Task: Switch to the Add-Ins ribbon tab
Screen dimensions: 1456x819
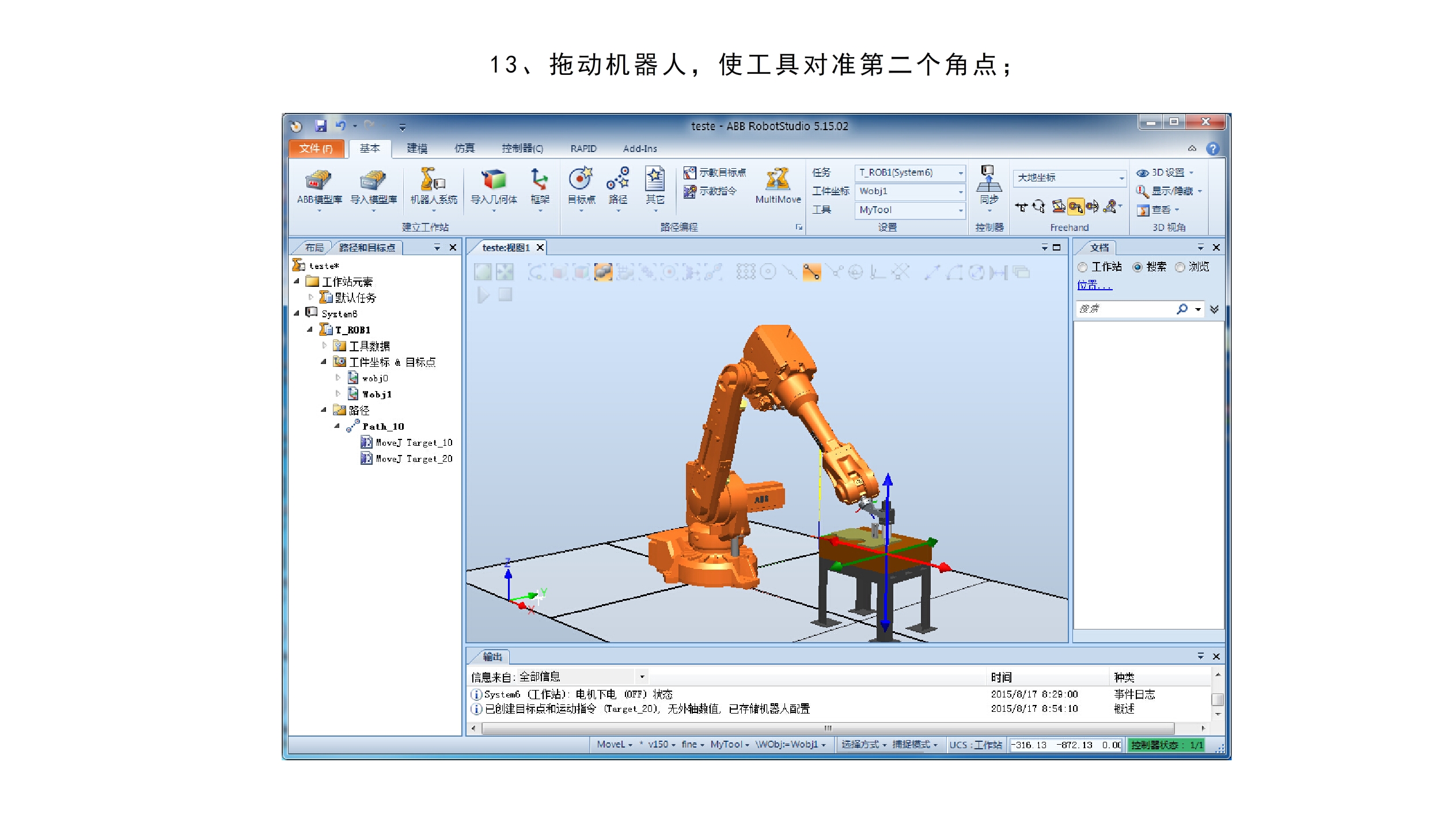Action: point(639,149)
